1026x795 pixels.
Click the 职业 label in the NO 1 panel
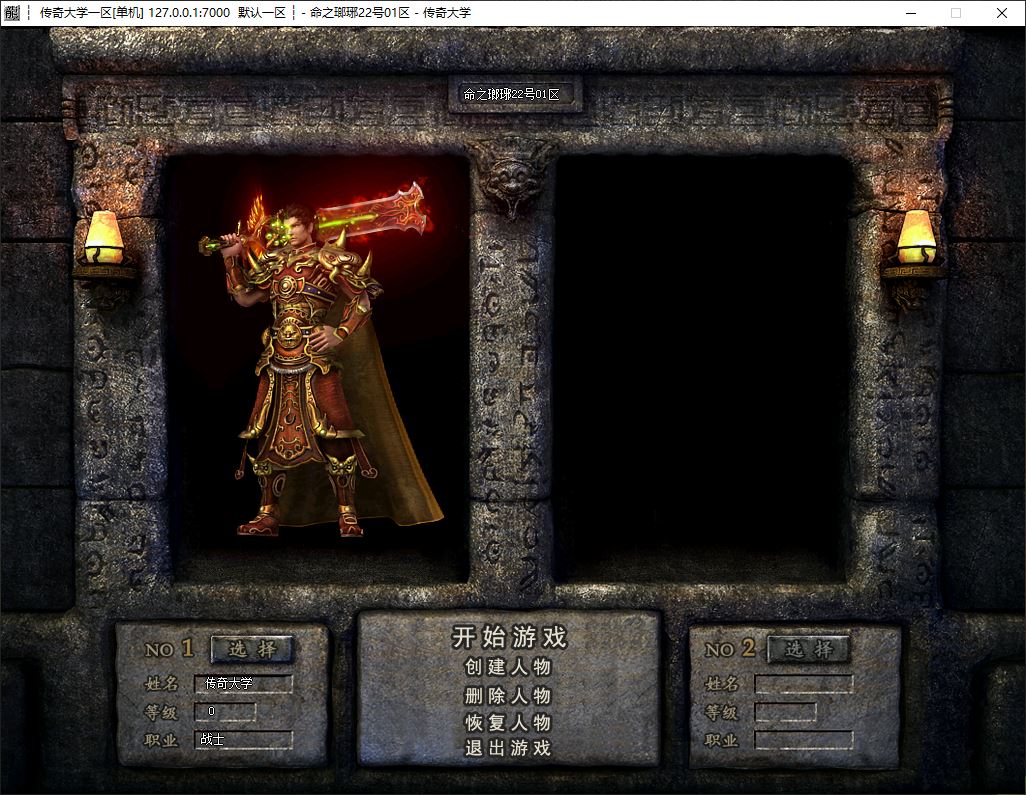pos(161,740)
